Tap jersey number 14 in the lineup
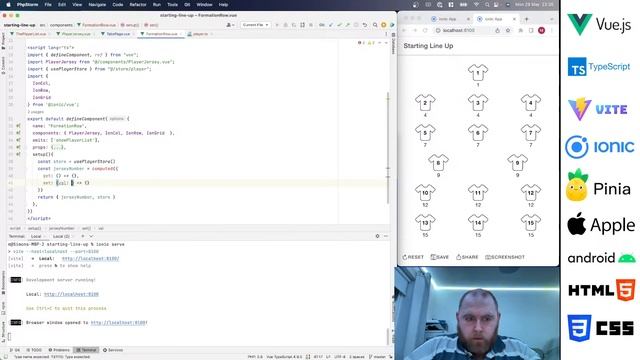640x360 pixels. [478, 223]
